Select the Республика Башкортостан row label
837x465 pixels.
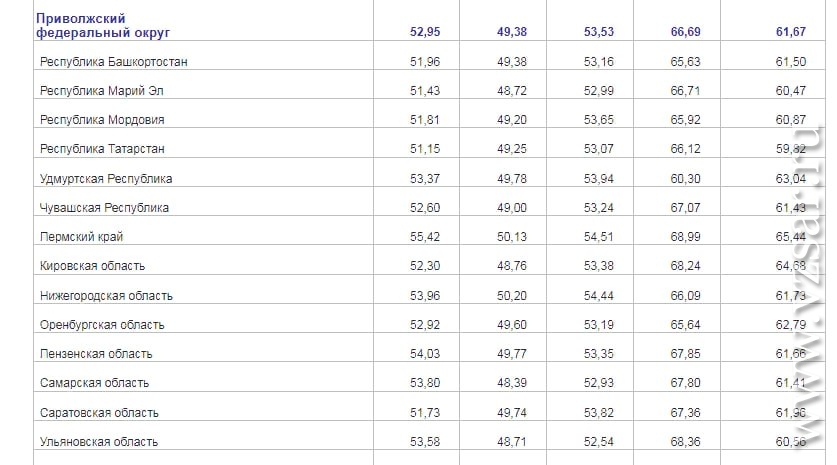click(114, 62)
